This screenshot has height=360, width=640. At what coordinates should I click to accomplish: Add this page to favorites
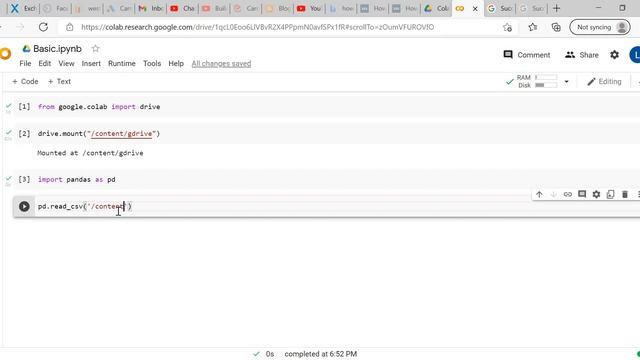click(x=507, y=27)
